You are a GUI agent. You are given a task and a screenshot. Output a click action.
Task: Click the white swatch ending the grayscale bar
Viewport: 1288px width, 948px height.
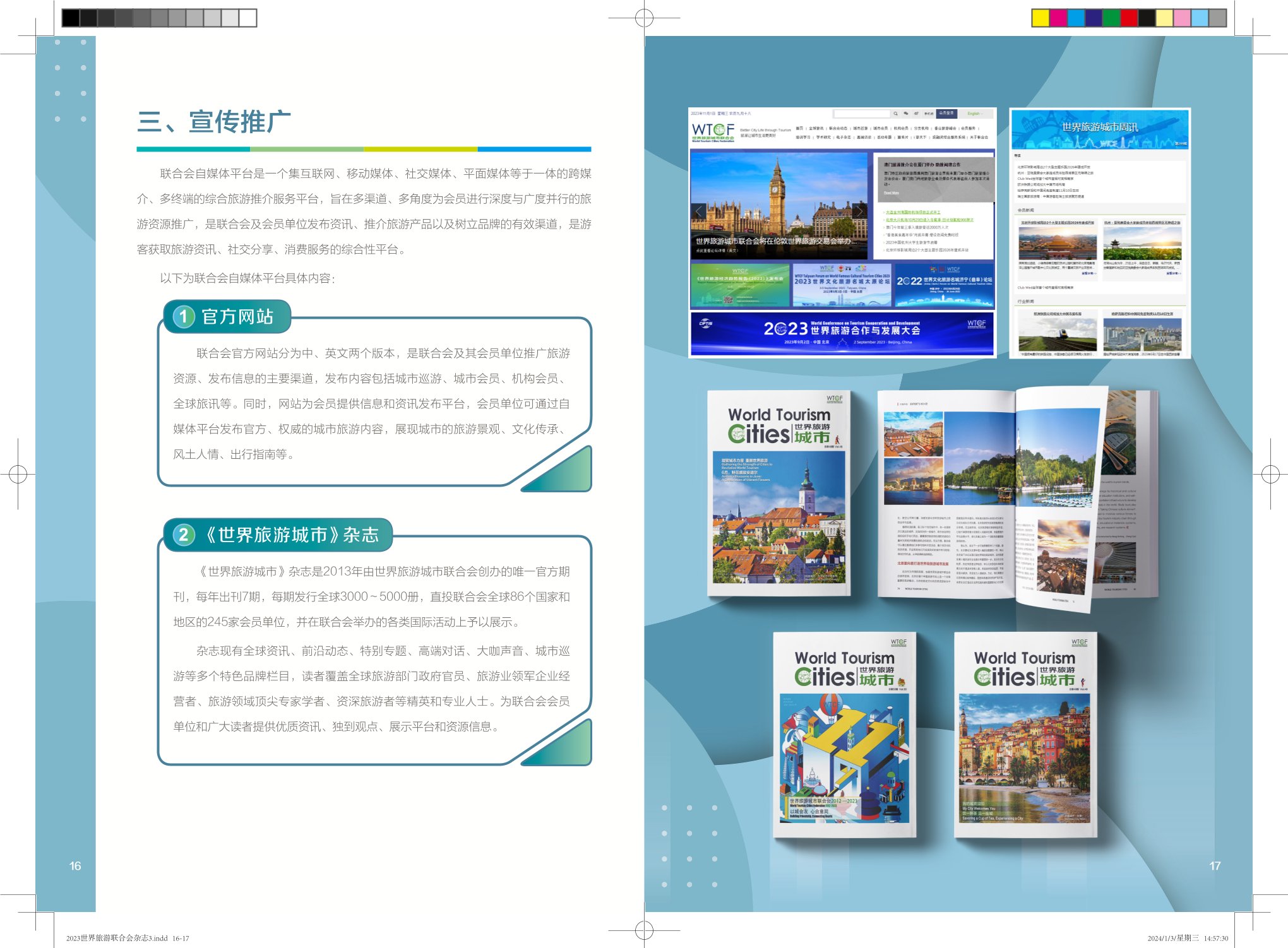[x=248, y=18]
